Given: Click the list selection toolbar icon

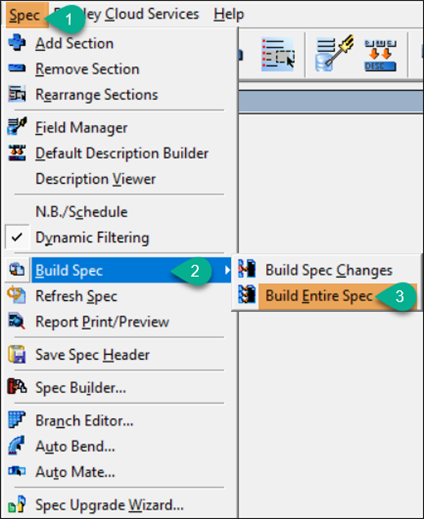Looking at the screenshot, I should pos(278,54).
